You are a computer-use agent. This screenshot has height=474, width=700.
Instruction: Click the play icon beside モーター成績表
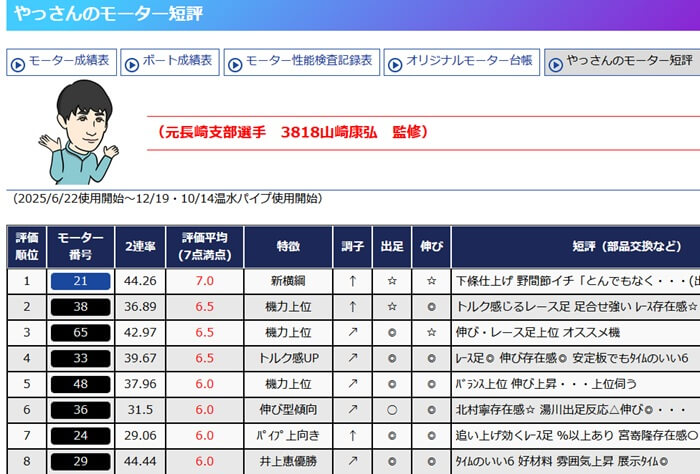pos(17,62)
